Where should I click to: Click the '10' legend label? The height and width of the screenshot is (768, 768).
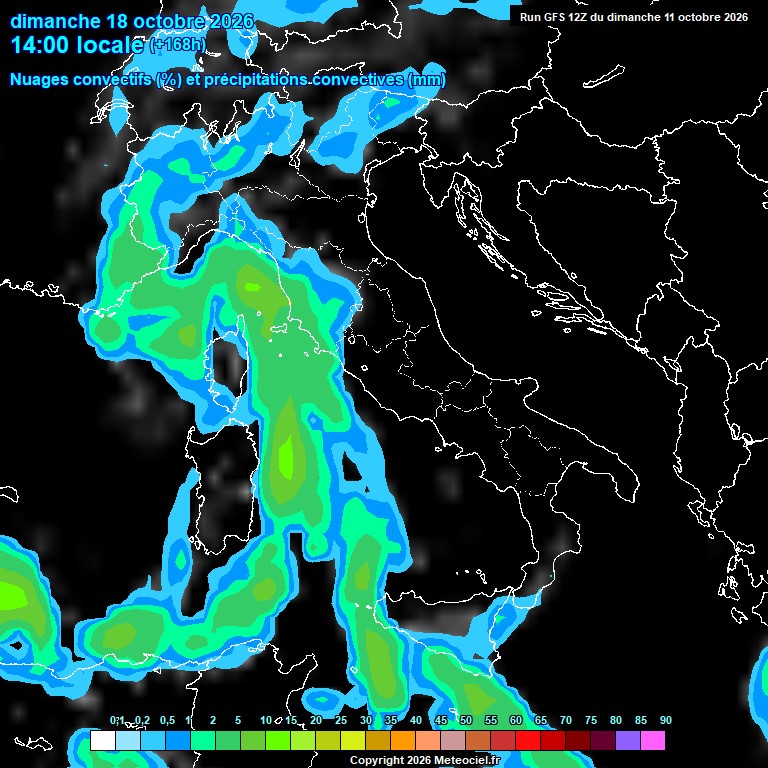click(266, 720)
